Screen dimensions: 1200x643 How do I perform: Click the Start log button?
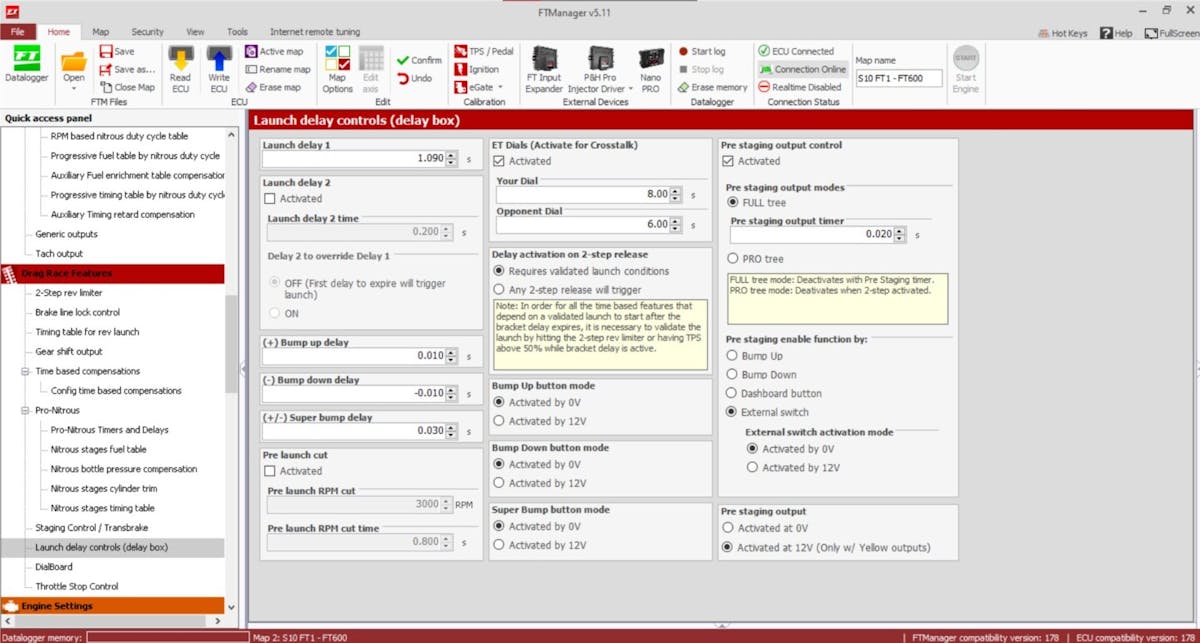pyautogui.click(x=701, y=51)
